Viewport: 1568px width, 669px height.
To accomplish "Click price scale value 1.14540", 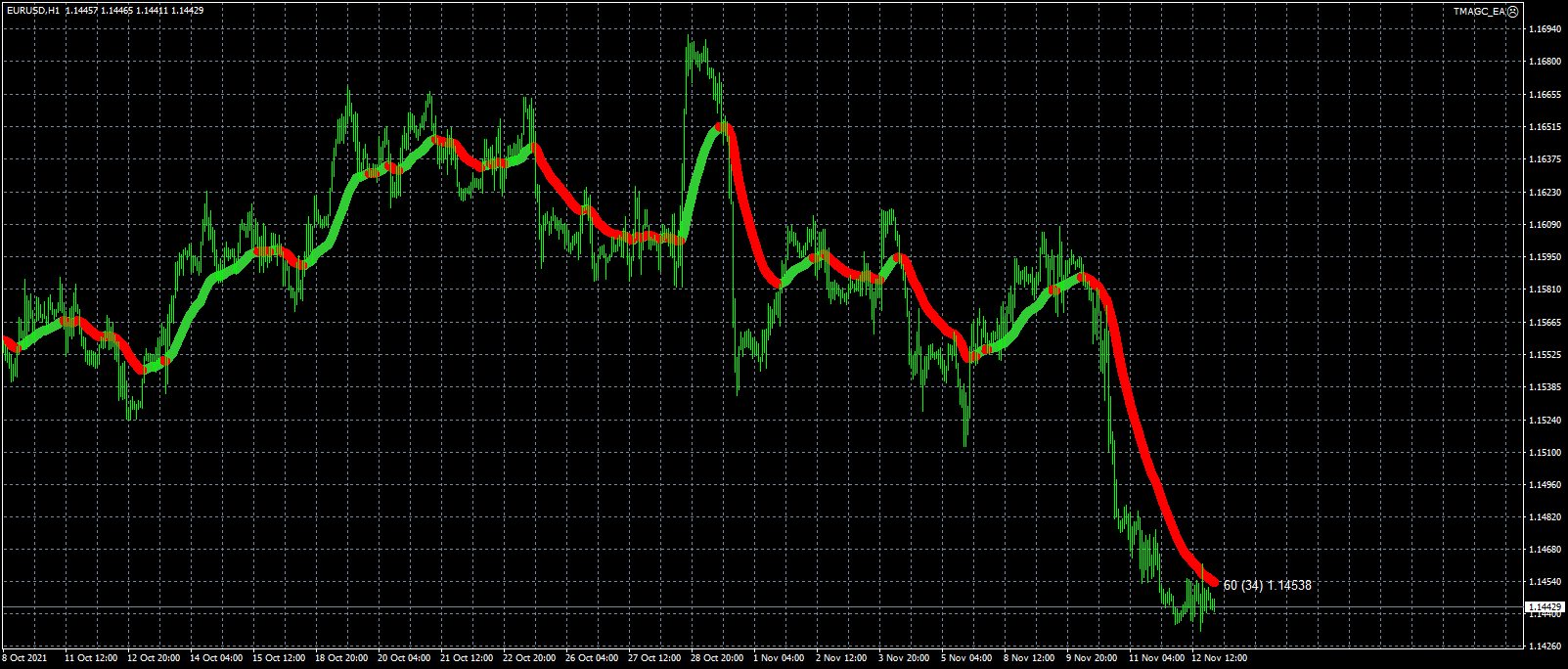I will [1545, 583].
